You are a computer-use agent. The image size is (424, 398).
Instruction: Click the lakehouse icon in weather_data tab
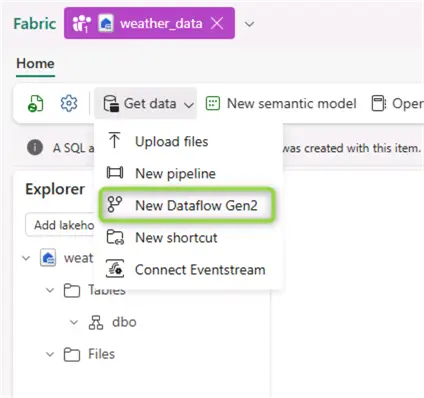(x=106, y=24)
